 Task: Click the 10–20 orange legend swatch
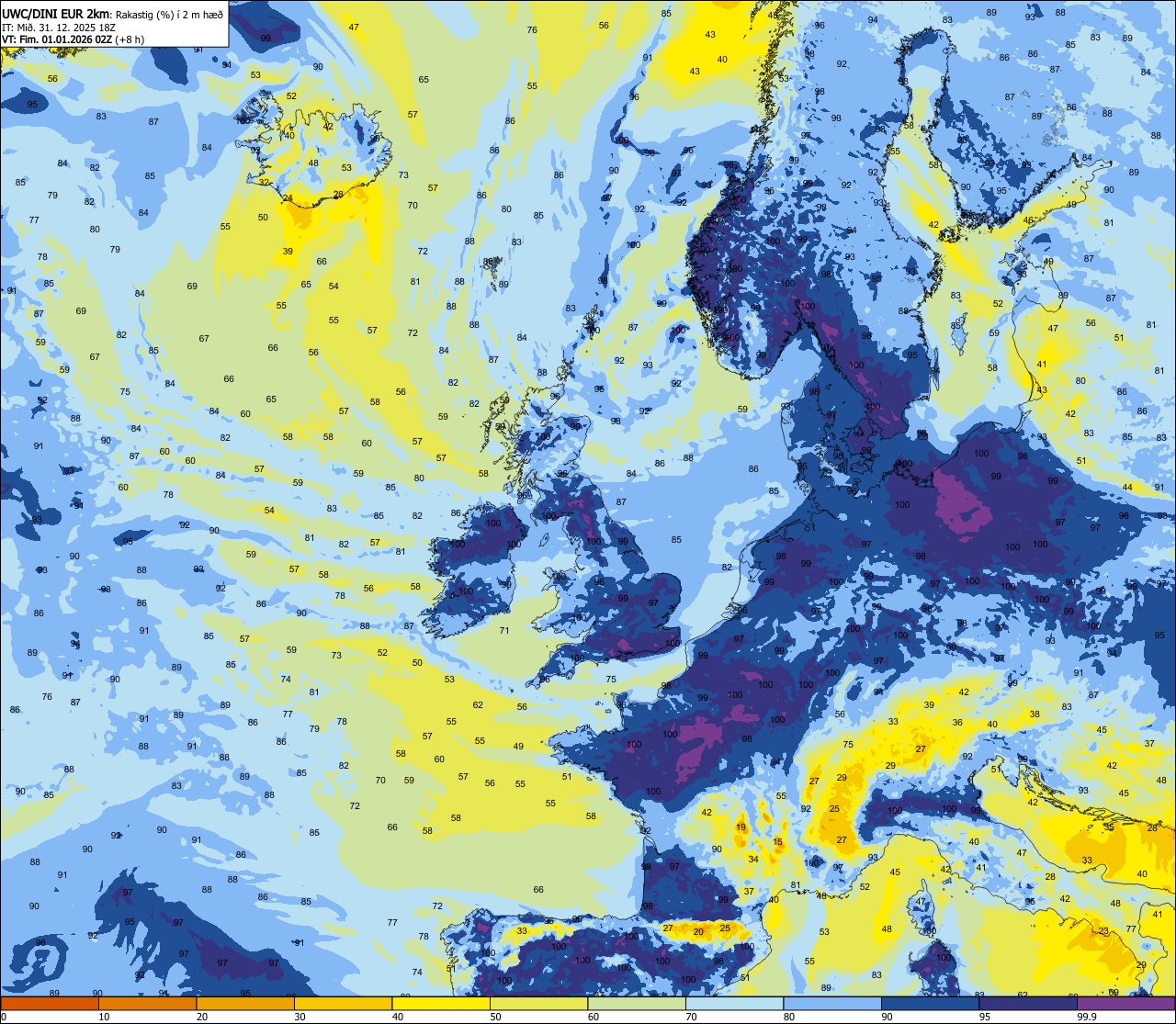[148, 1003]
